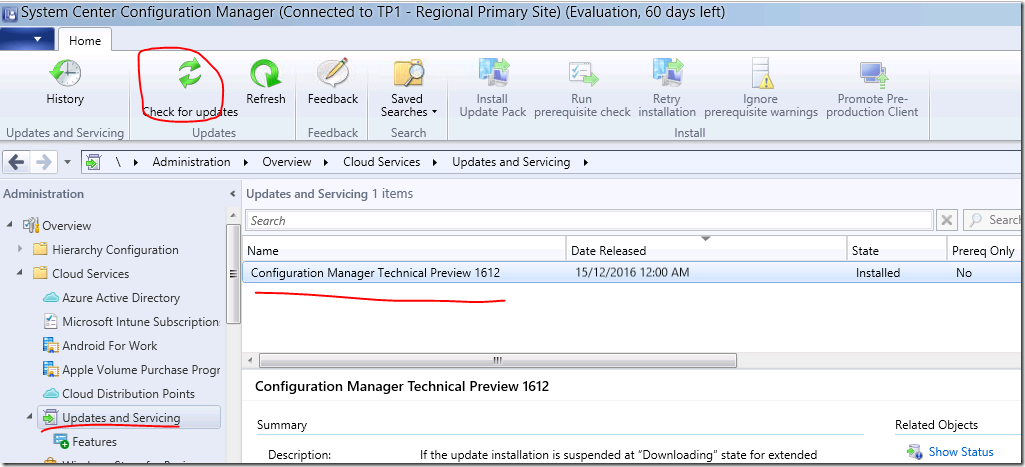Open Saved Searches dropdown
This screenshot has height=467, width=1025.
pos(409,88)
